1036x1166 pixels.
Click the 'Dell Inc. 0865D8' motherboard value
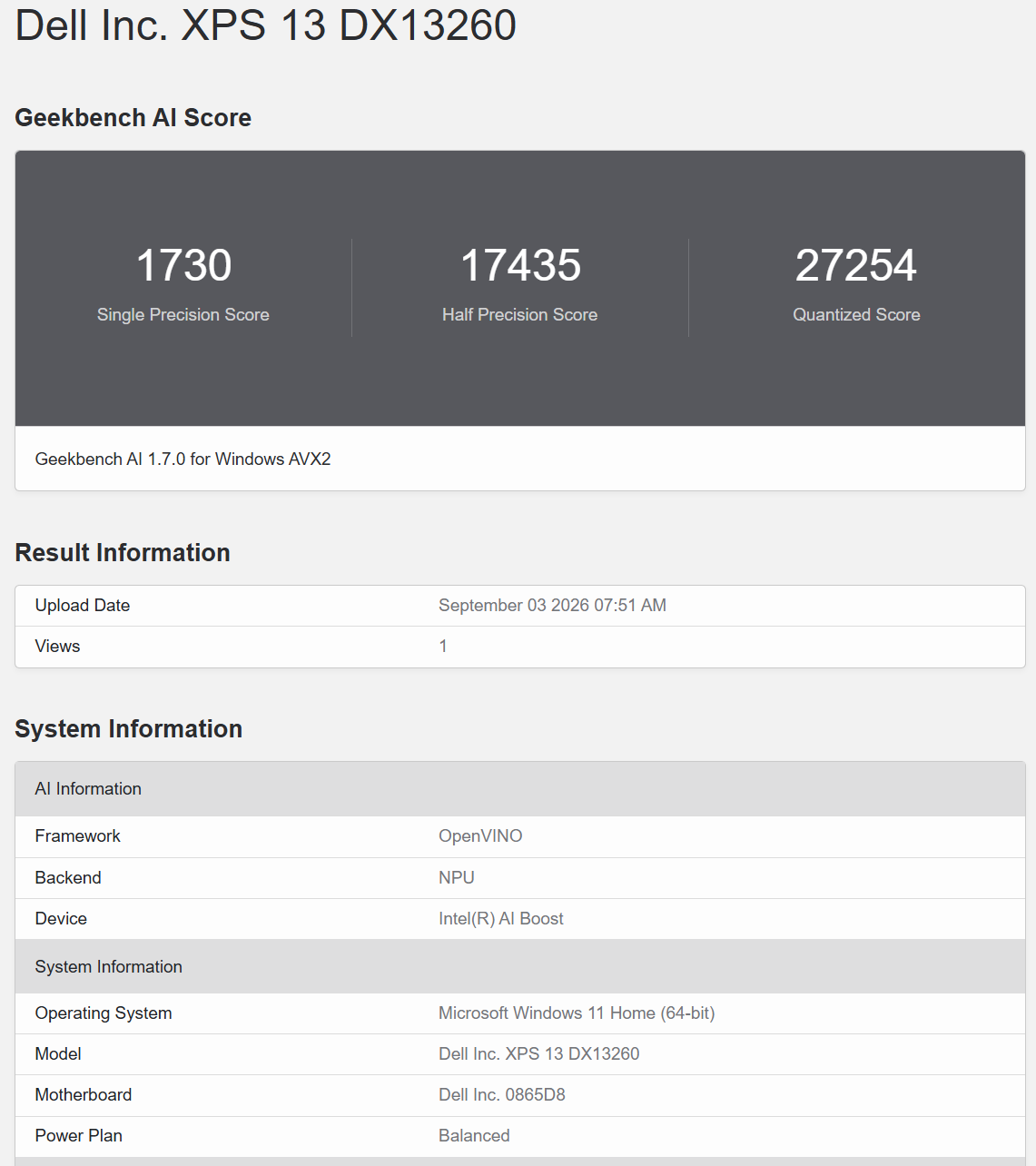pos(502,1095)
